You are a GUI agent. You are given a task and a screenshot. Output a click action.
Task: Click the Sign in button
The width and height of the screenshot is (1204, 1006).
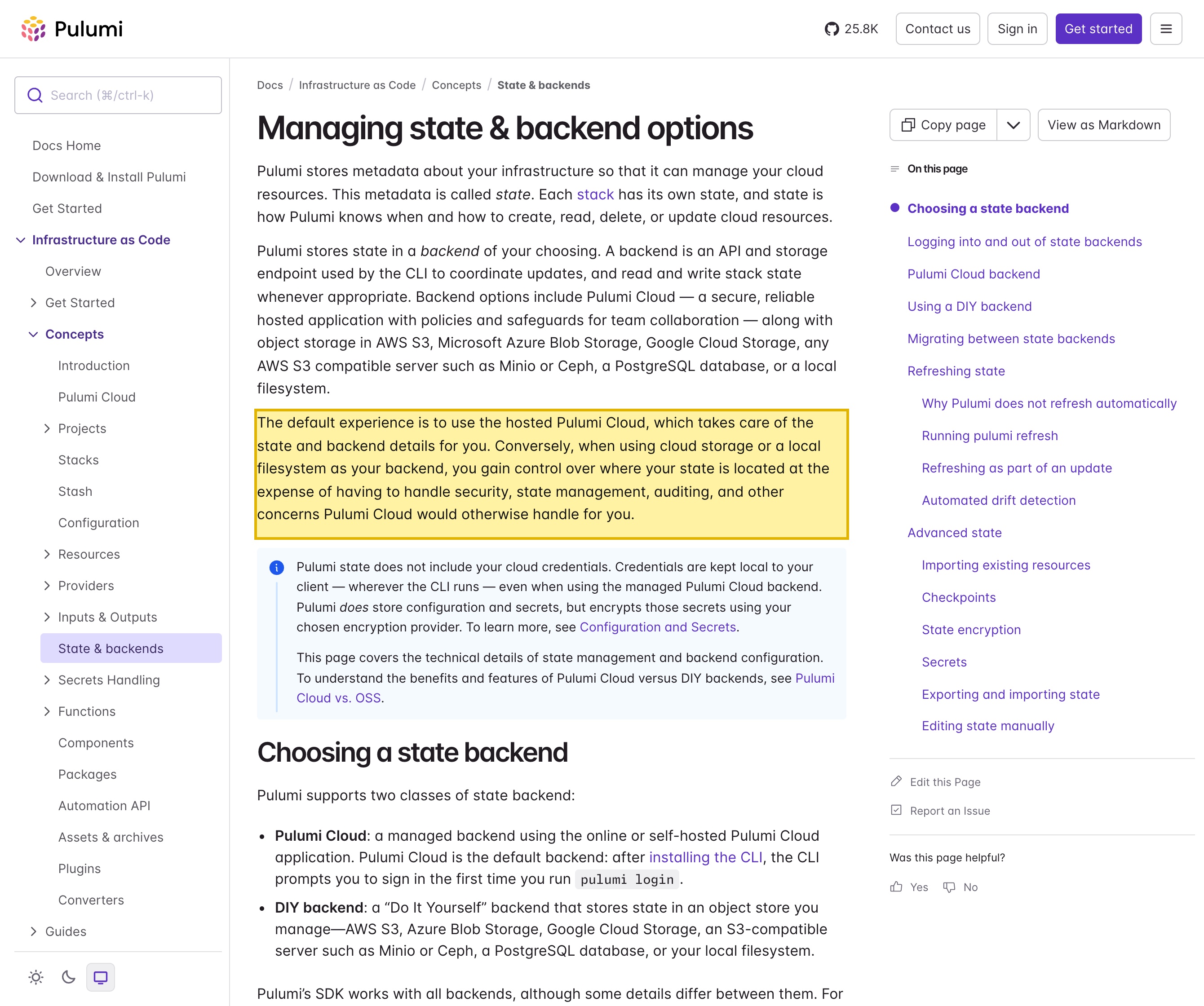(1017, 29)
